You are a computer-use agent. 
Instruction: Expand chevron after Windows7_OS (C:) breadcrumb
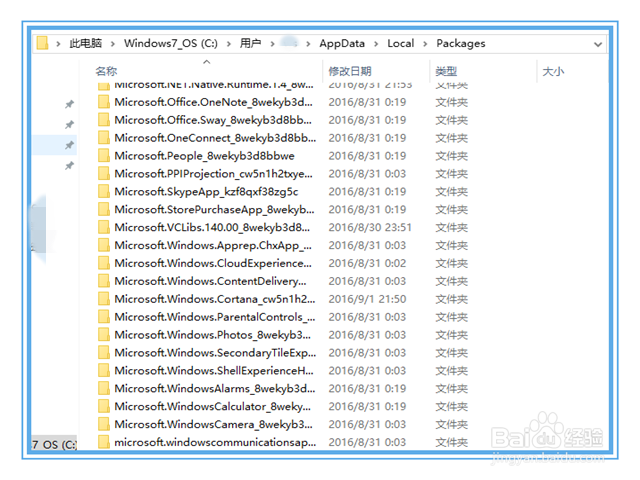coord(229,44)
